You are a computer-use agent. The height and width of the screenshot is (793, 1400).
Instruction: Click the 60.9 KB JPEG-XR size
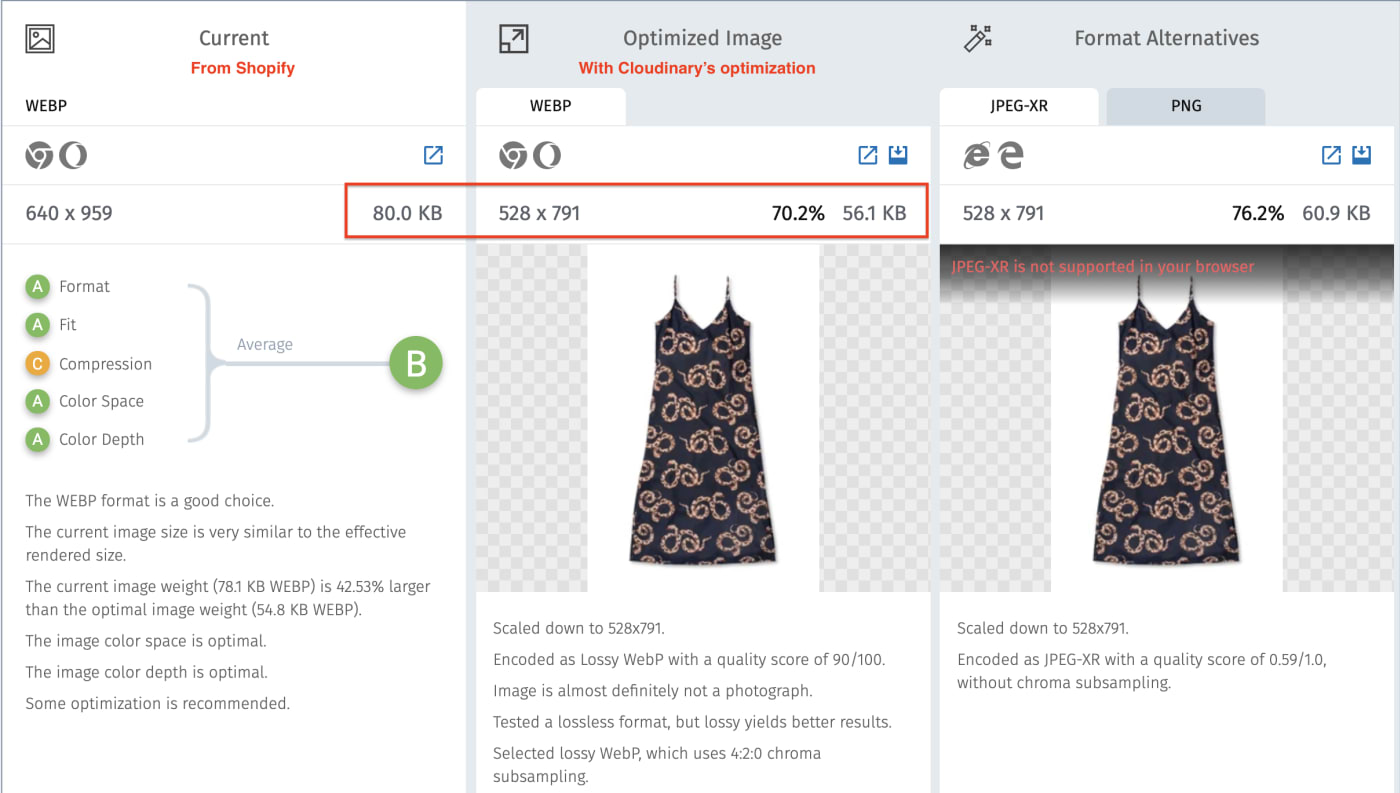[x=1336, y=213]
